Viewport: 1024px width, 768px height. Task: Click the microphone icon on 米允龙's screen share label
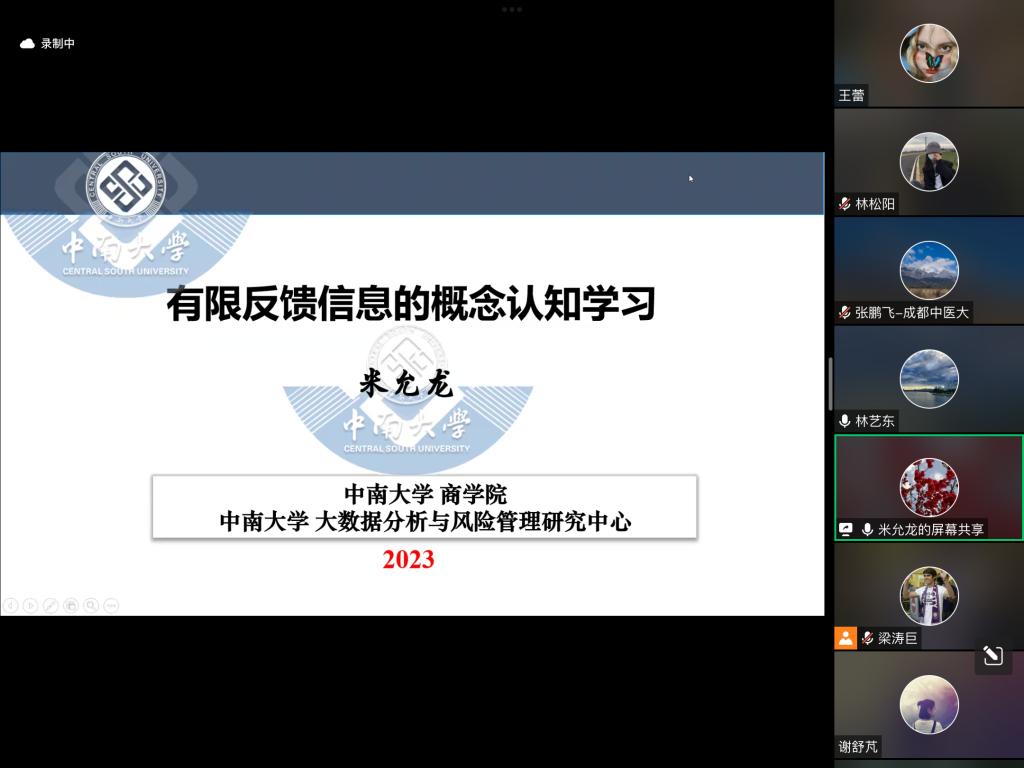[868, 527]
